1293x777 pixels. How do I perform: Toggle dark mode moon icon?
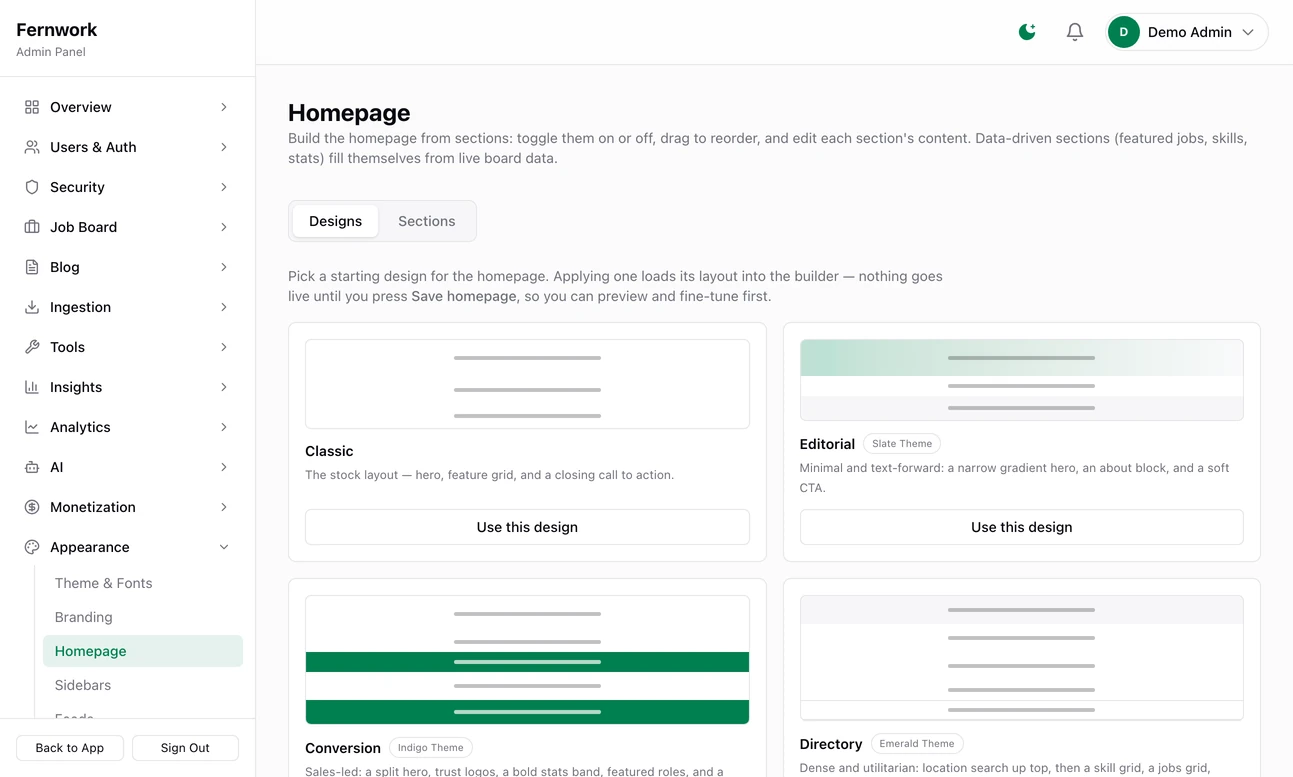(x=1027, y=32)
